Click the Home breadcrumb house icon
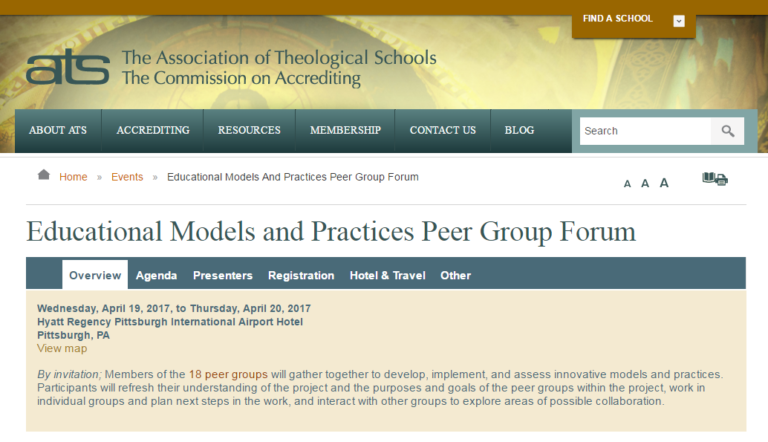The height and width of the screenshot is (442, 768). (x=44, y=175)
